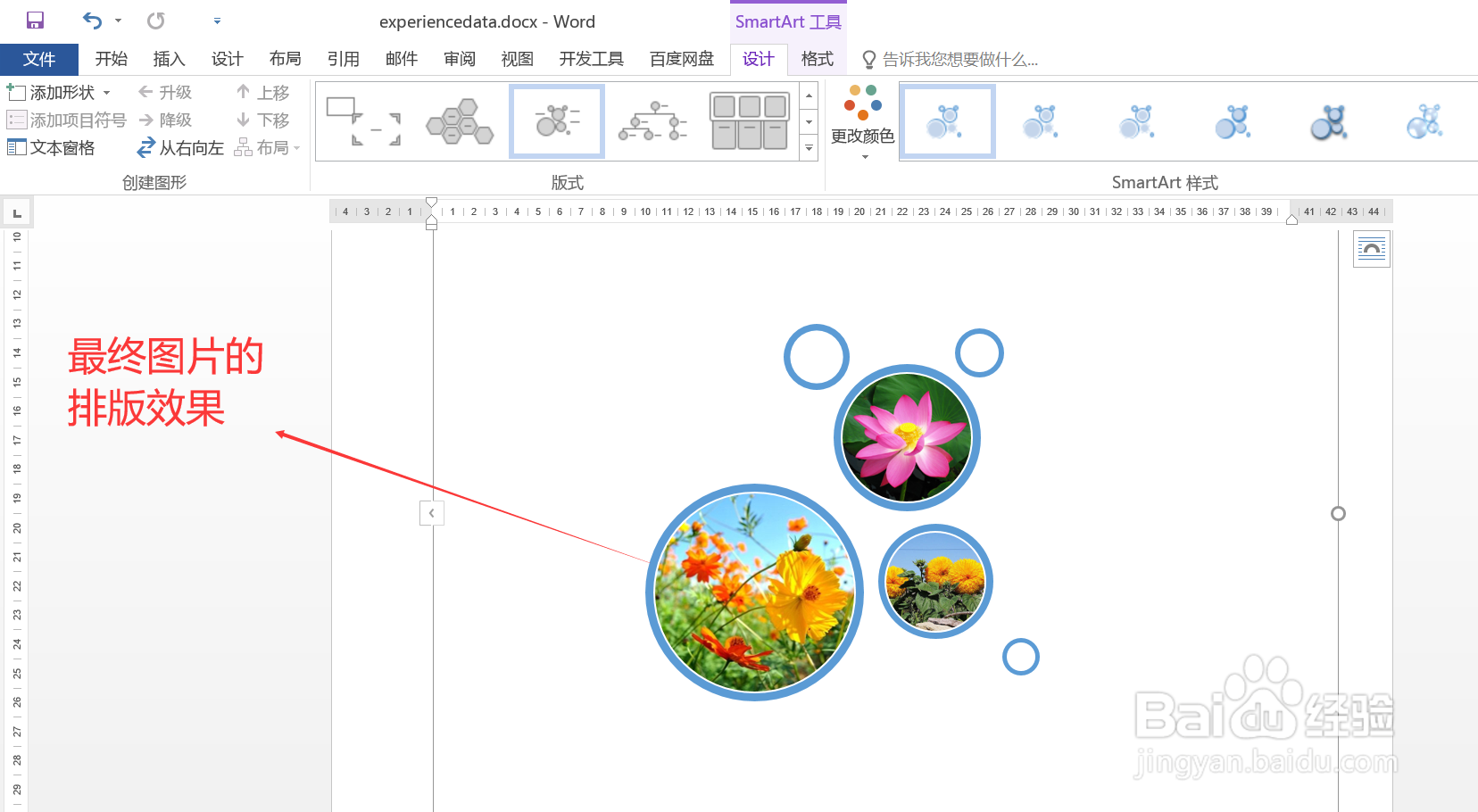Viewport: 1478px width, 812px height.
Task: Click the Save icon in quick access toolbar
Action: coord(36,21)
